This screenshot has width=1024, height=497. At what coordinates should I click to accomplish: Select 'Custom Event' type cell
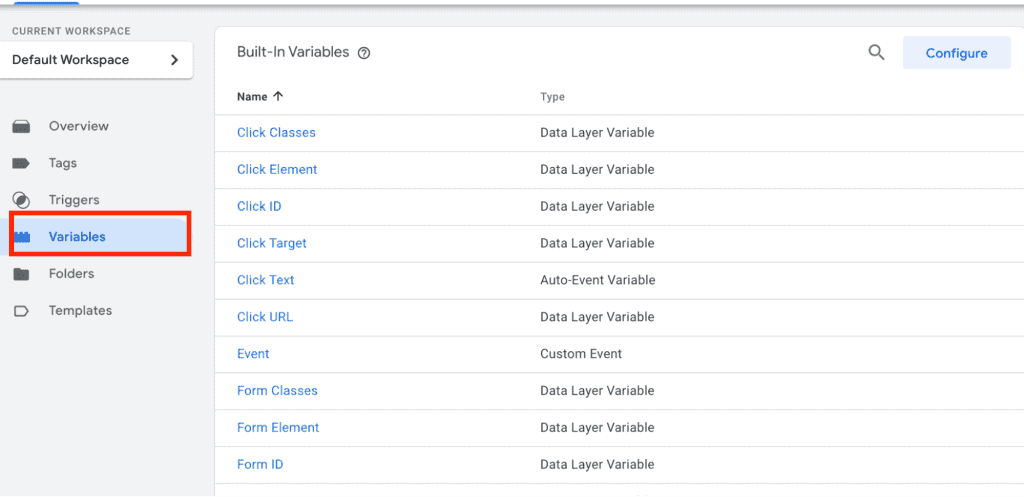pos(581,354)
